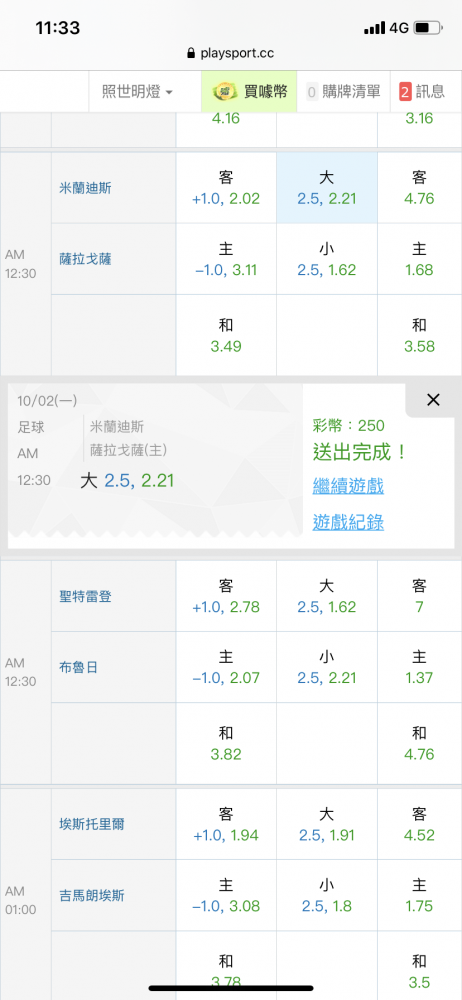Select 大 2.5, 1.62 for 聖特雷登 match
Image resolution: width=462 pixels, height=1000 pixels.
tap(327, 596)
